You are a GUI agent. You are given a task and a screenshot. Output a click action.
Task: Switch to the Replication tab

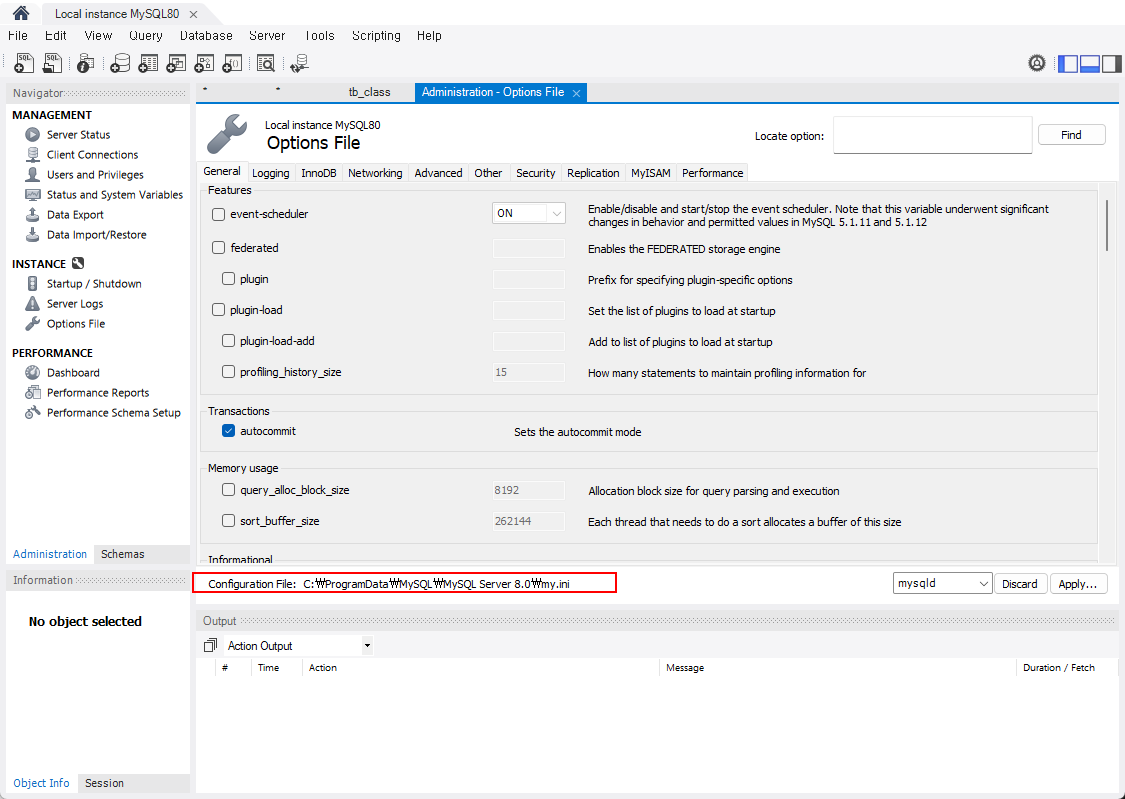593,173
